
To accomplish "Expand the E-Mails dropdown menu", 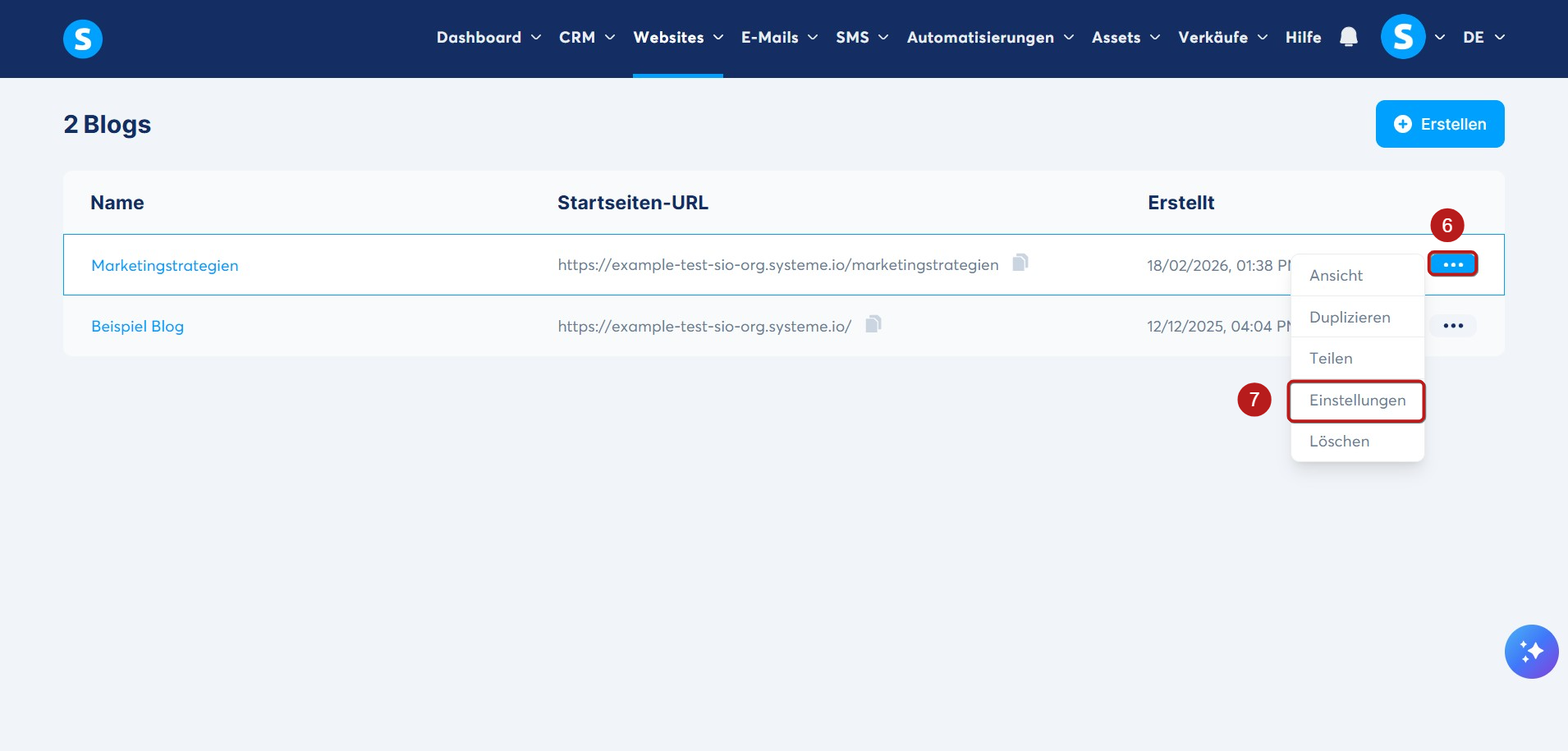I will [x=779, y=38].
